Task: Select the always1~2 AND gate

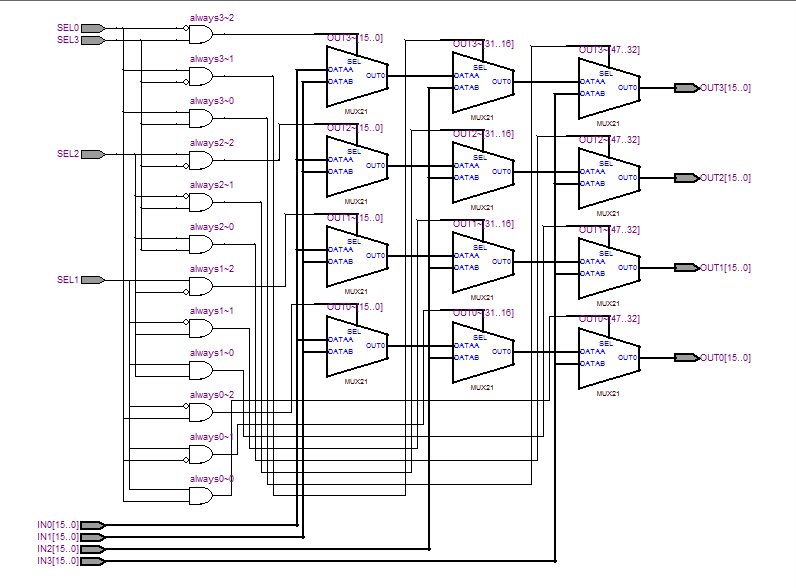Action: click(x=201, y=286)
